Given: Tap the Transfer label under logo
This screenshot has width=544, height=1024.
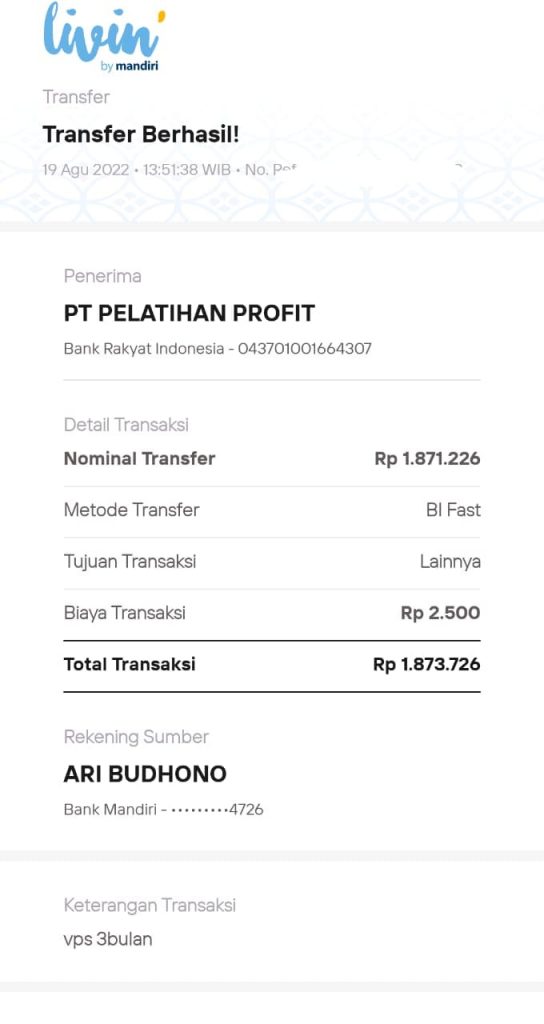Looking at the screenshot, I should point(76,97).
